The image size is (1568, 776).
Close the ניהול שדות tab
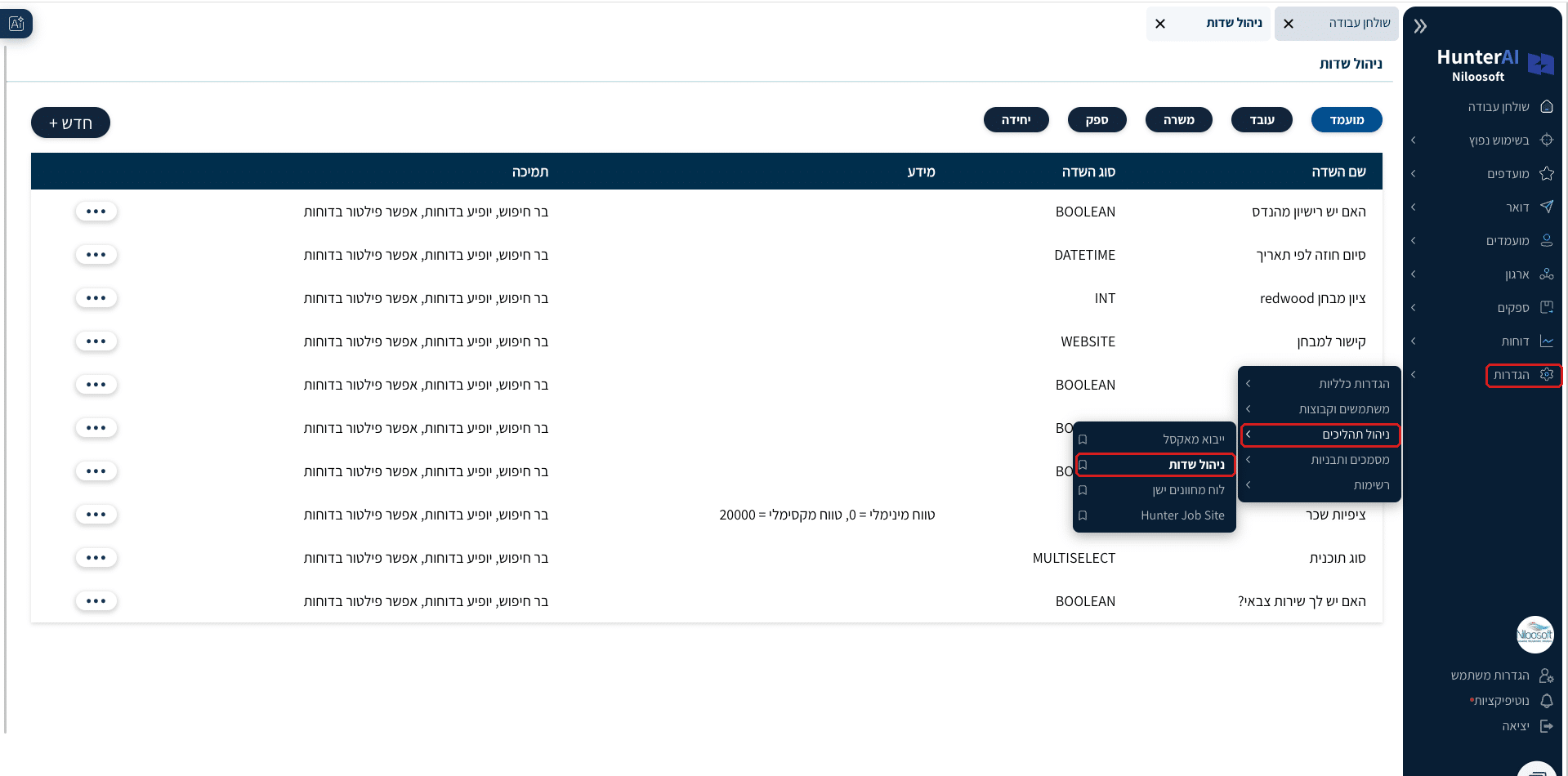click(1160, 24)
